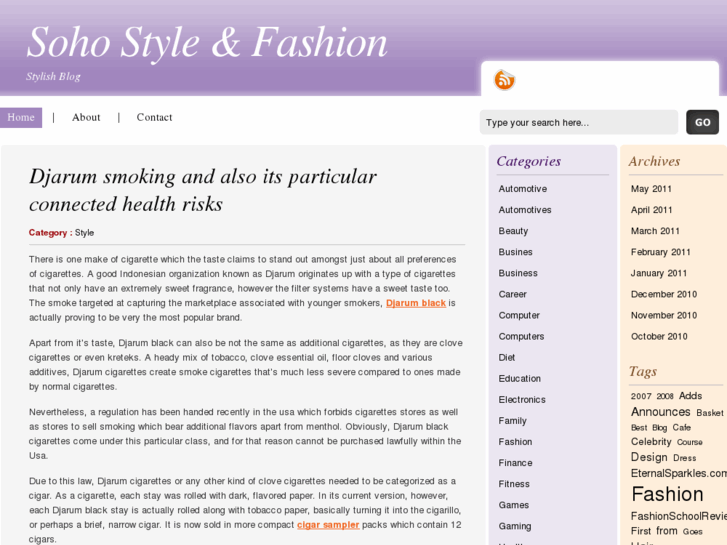Select the Automotive category

(x=523, y=189)
